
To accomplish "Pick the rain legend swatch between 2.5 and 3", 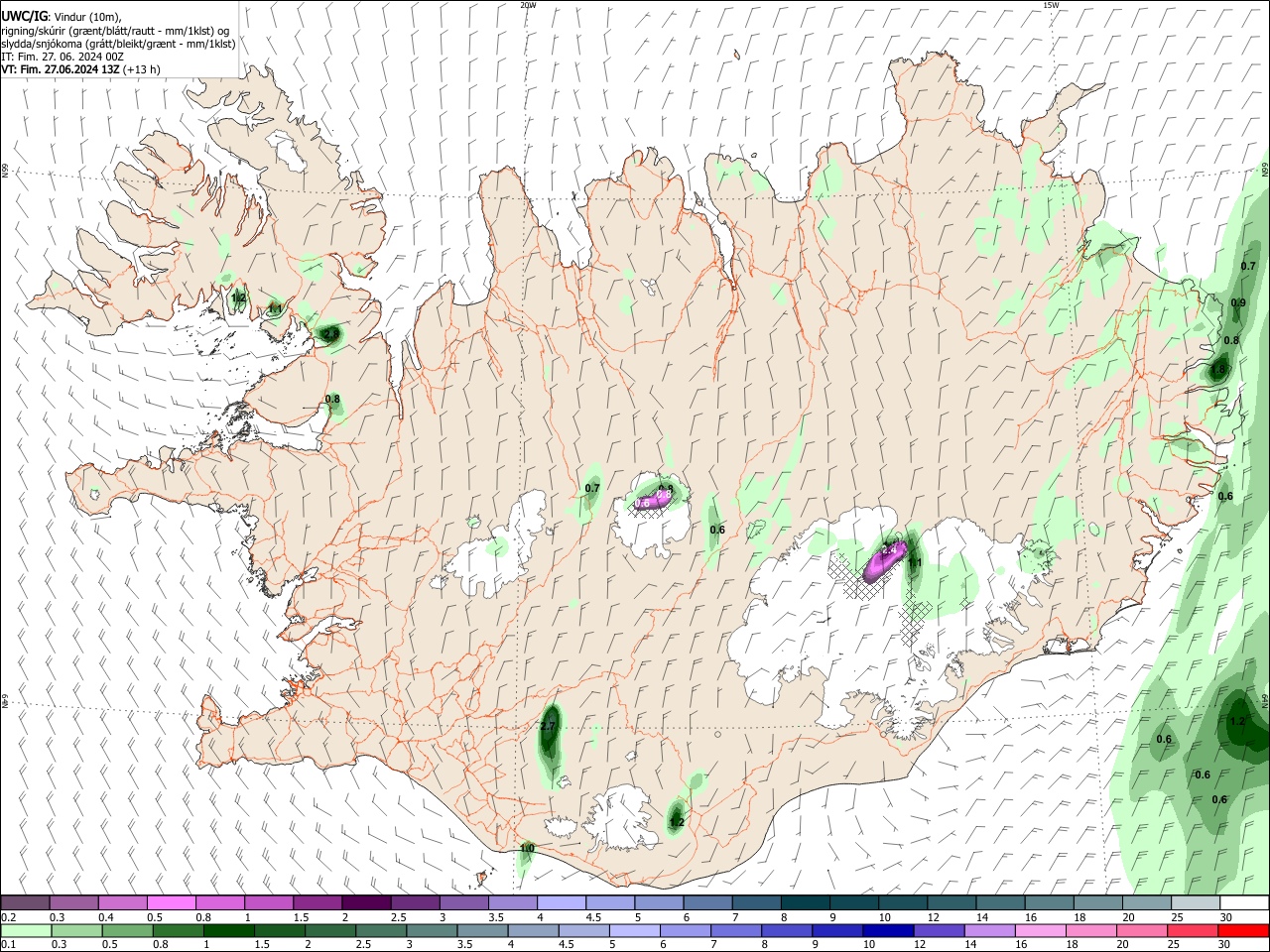I will click(380, 930).
